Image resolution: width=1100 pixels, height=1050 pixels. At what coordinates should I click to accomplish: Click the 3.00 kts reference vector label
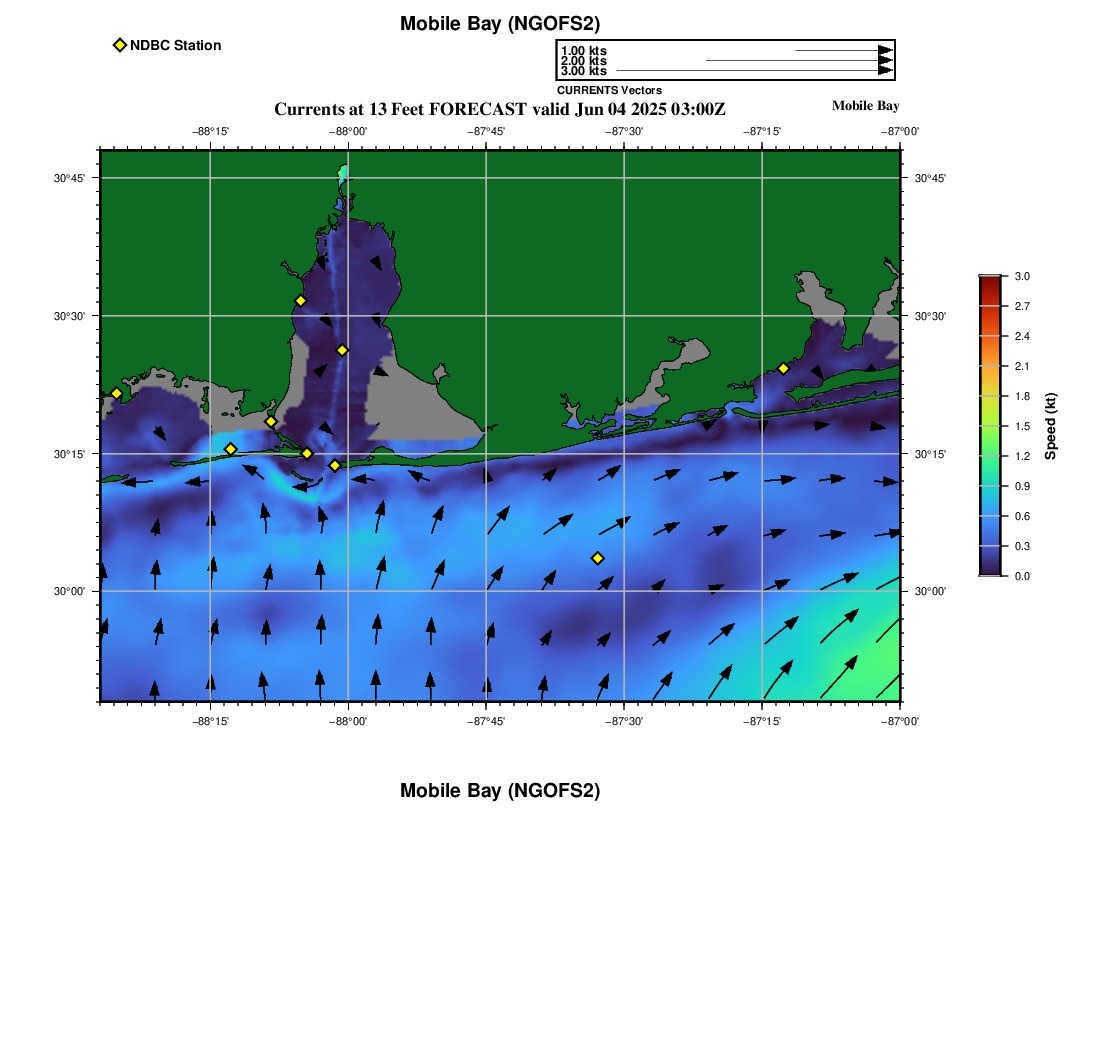pyautogui.click(x=584, y=71)
